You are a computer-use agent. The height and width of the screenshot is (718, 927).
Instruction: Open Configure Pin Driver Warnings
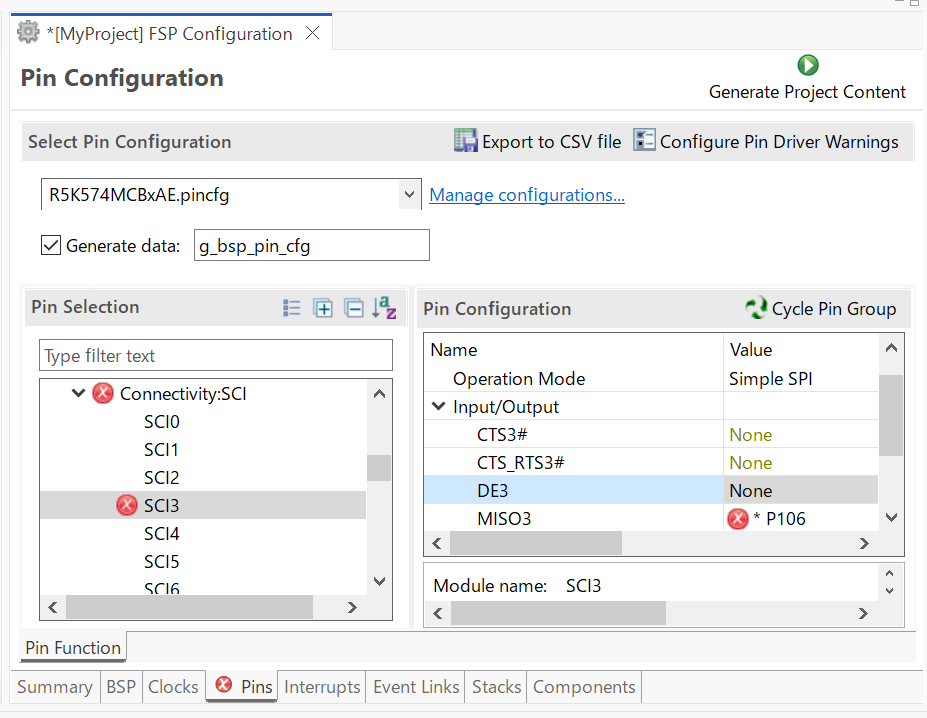[x=766, y=141]
